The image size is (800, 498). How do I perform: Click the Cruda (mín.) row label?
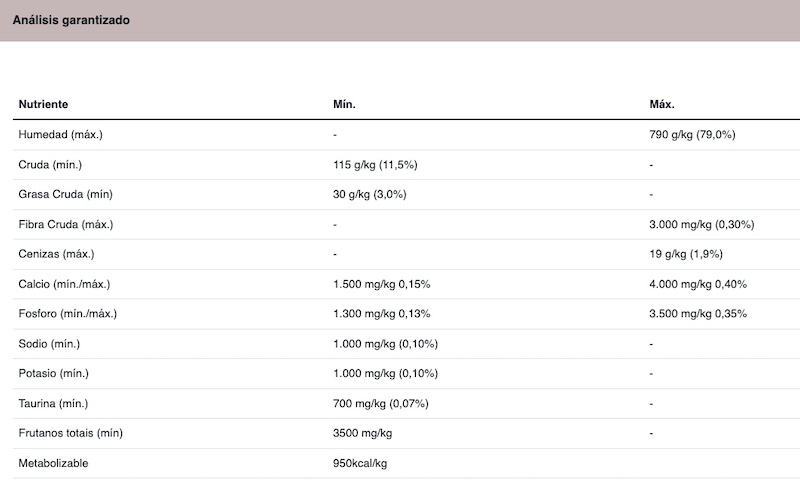[x=50, y=165]
